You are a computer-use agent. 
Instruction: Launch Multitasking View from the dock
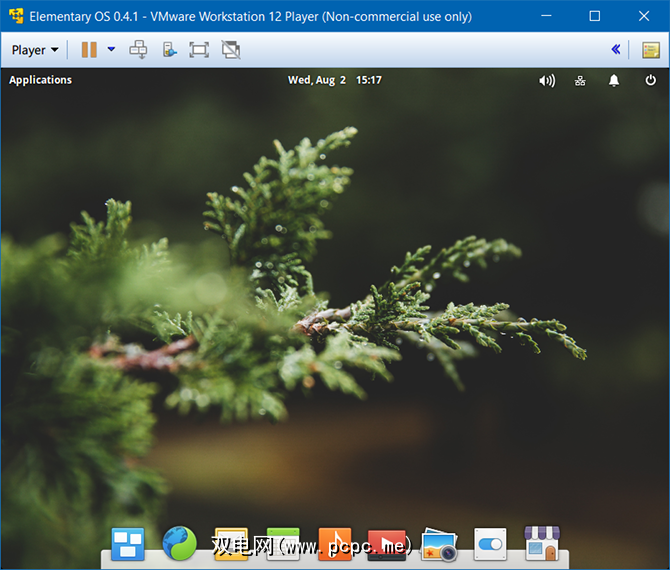click(x=128, y=544)
